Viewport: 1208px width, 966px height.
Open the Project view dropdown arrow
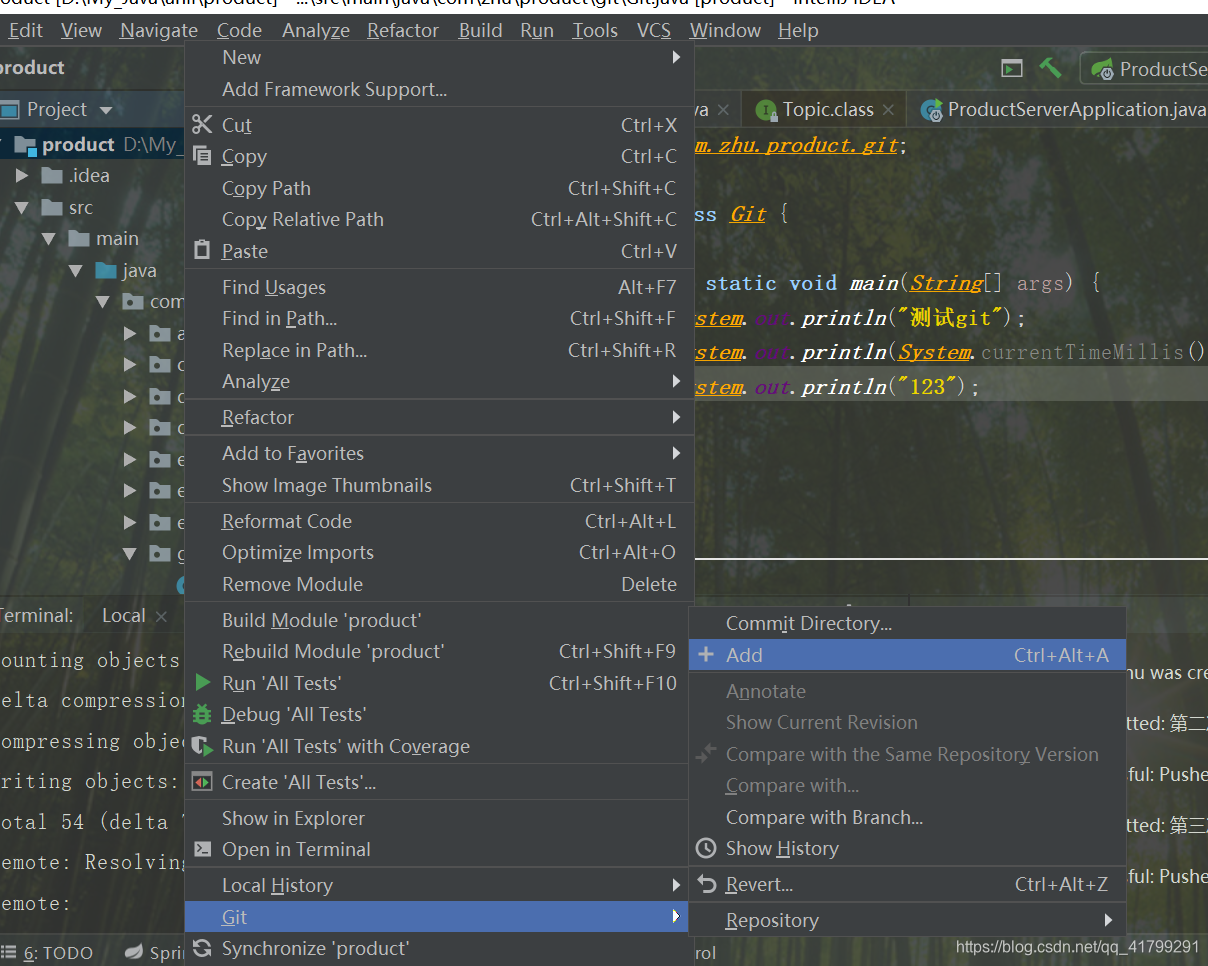tap(106, 110)
